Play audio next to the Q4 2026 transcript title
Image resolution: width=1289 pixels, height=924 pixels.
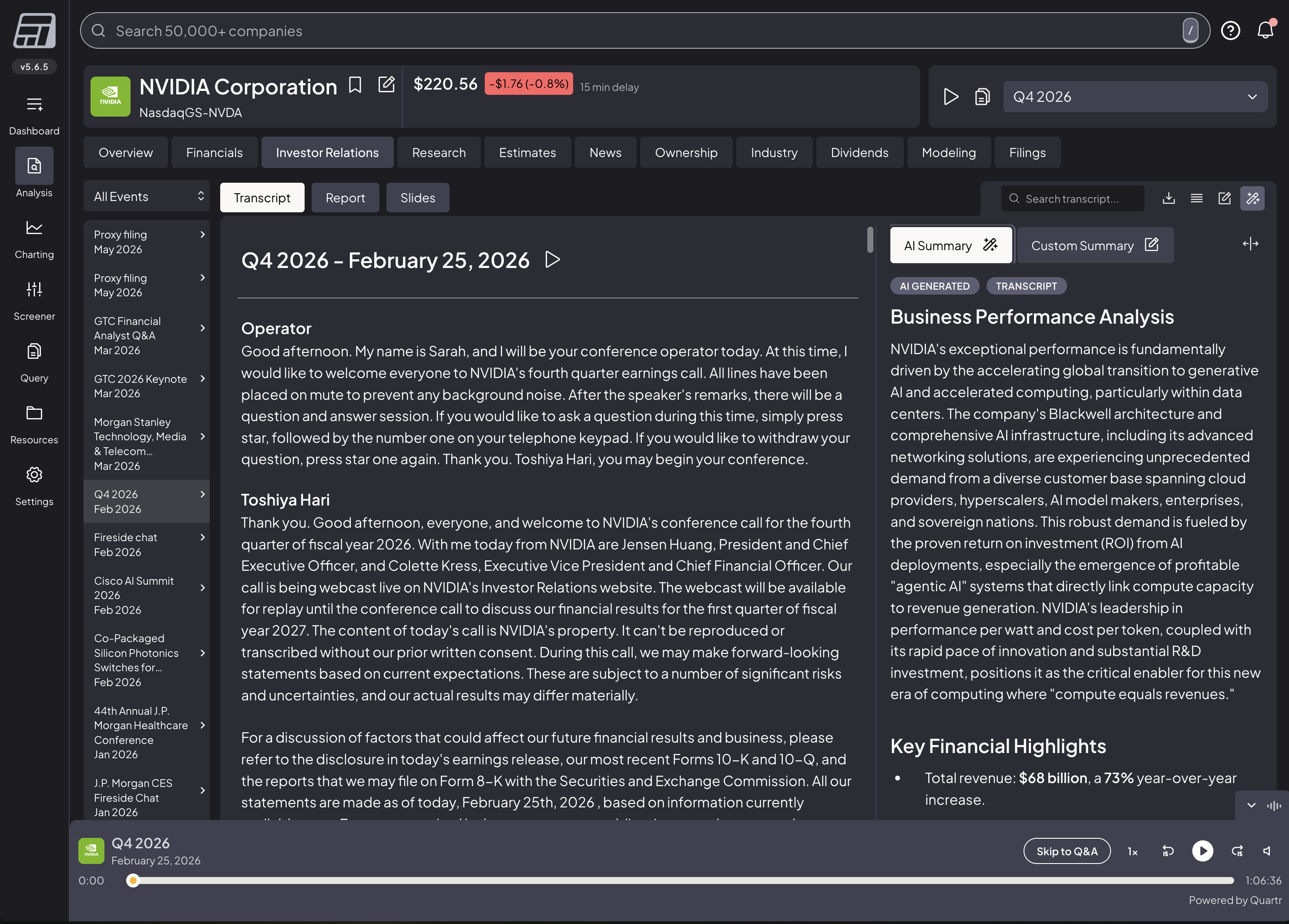[552, 260]
